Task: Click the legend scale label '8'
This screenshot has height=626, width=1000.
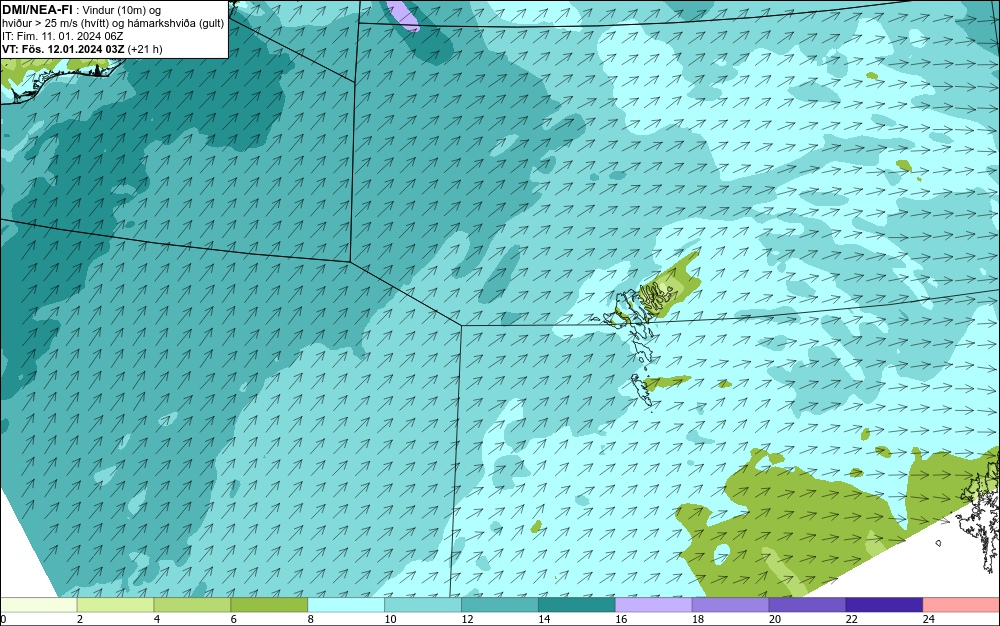Action: click(311, 619)
